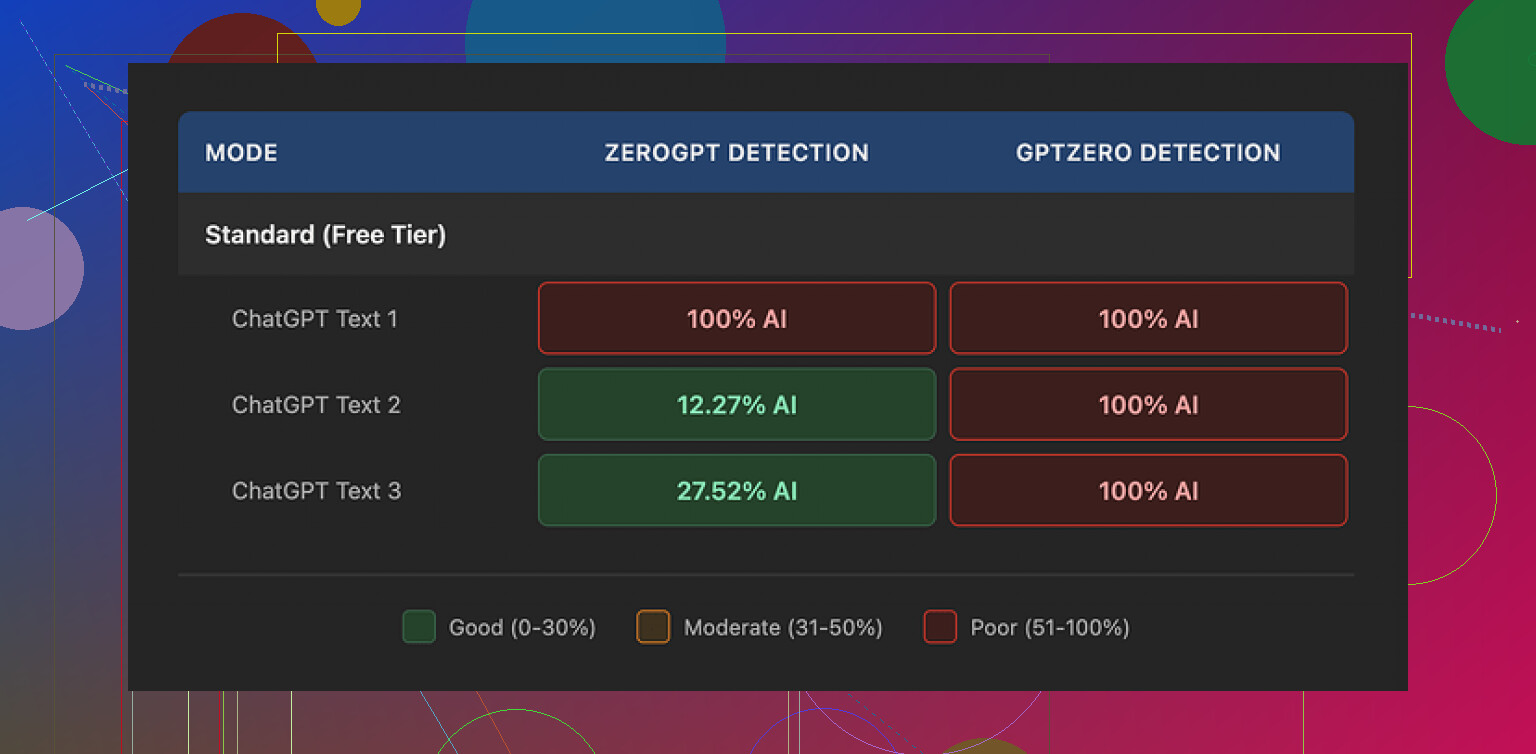Viewport: 1536px width, 754px height.
Task: Click the Poor (51-100%) legend label
Action: click(x=1050, y=628)
